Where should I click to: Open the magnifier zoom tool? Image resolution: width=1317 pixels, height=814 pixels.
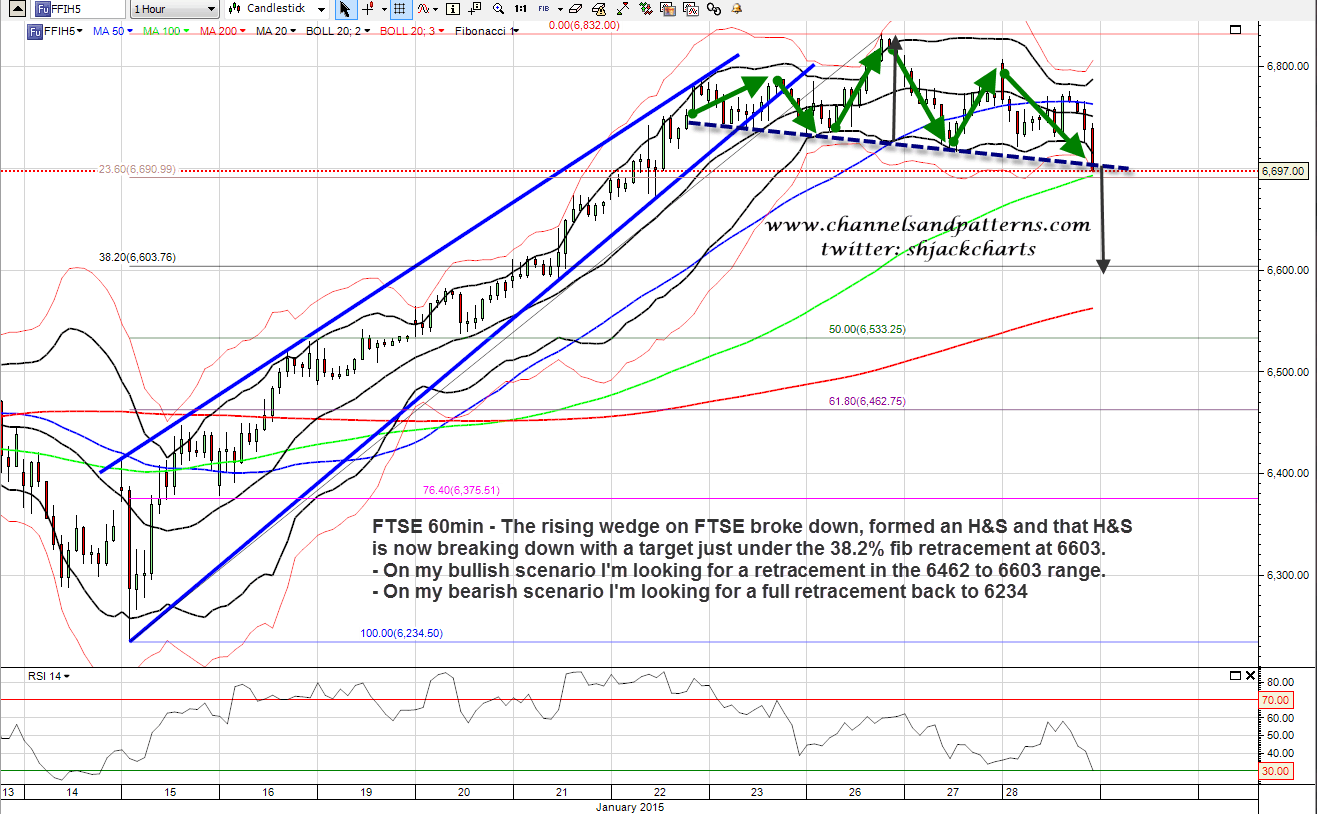click(498, 9)
